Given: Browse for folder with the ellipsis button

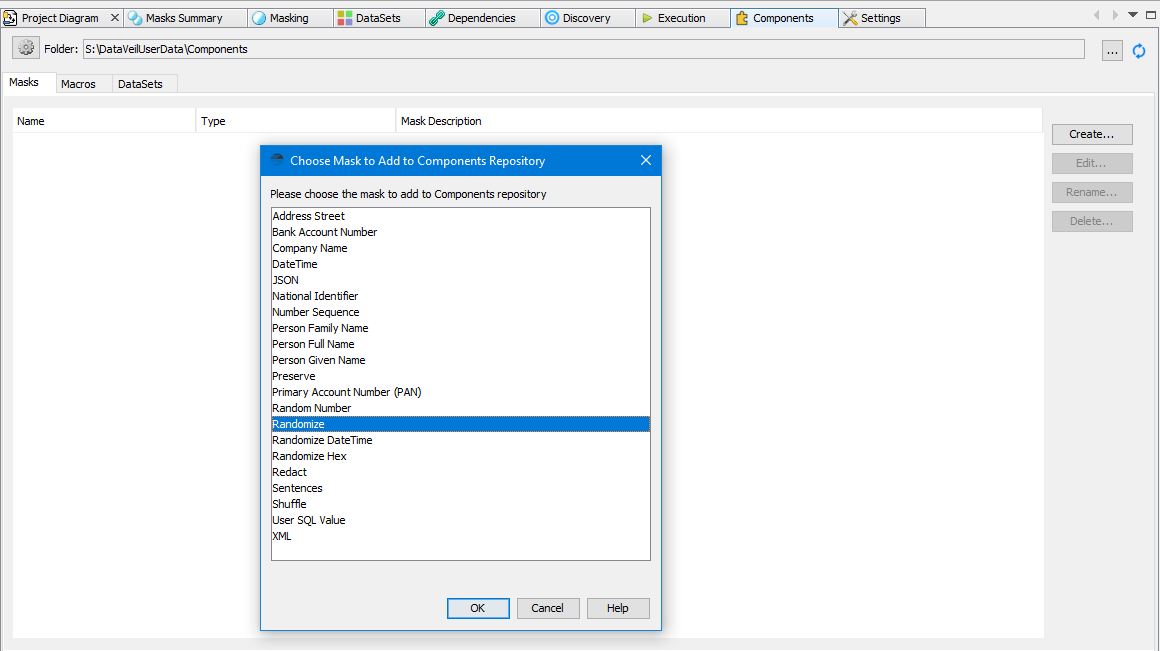Looking at the screenshot, I should [1112, 50].
